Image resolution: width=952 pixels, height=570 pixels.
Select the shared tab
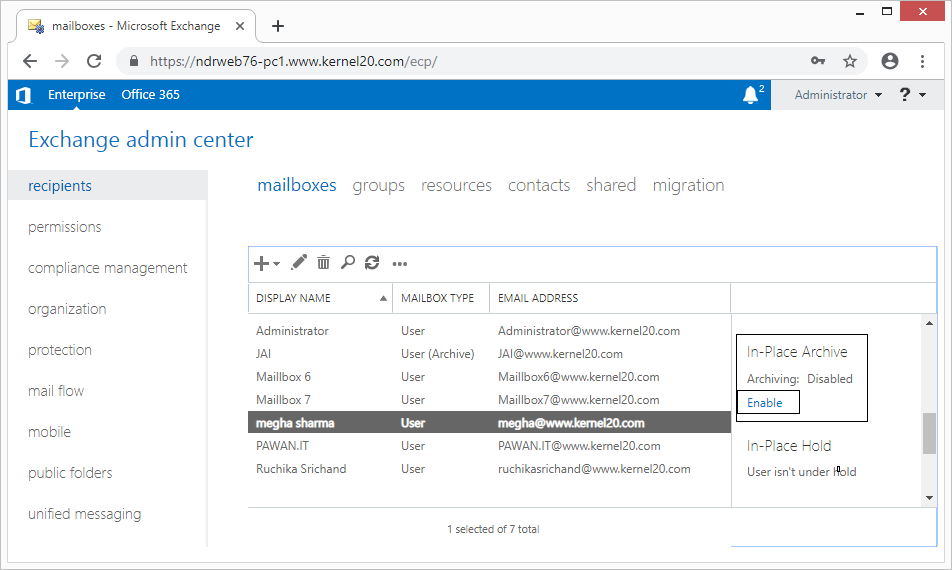coord(611,185)
